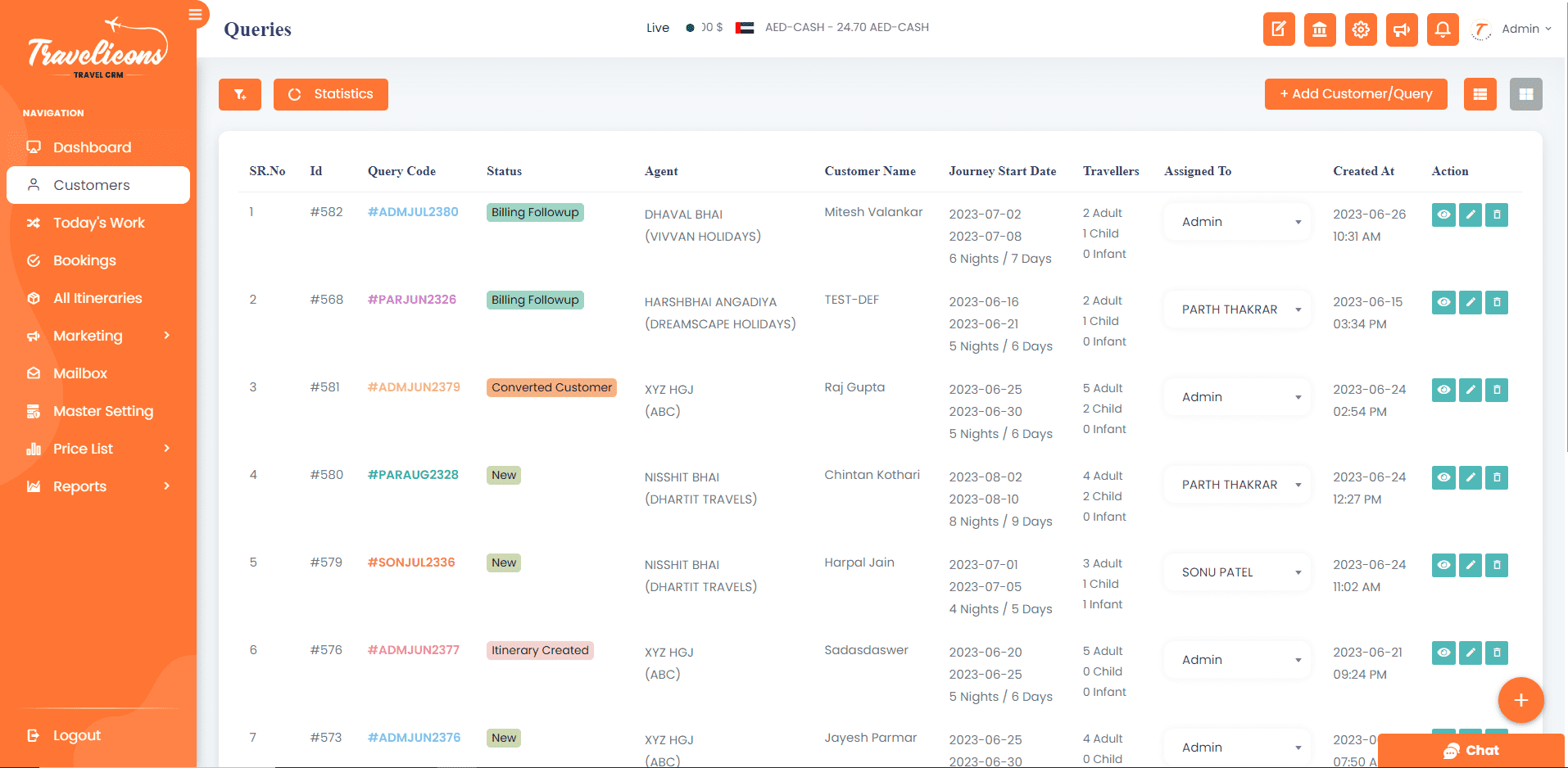Select Customers in sidebar
The width and height of the screenshot is (1568, 768).
click(98, 185)
